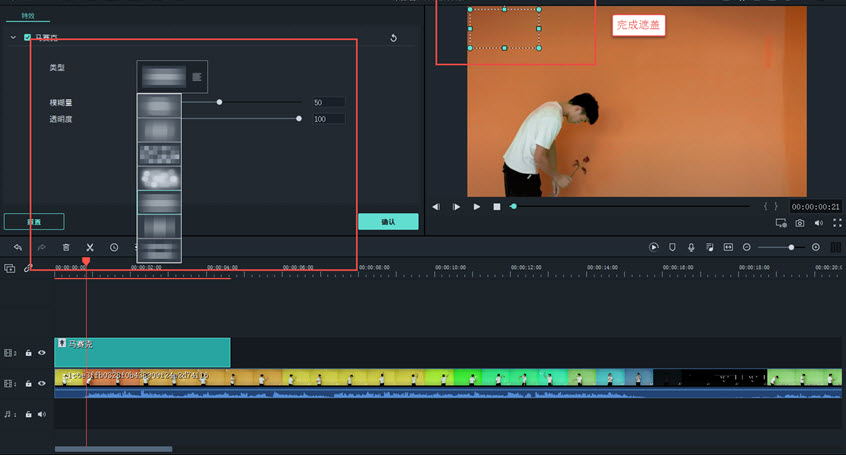The image size is (846, 455).
Task: Click the add marker shield icon
Action: click(x=672, y=247)
